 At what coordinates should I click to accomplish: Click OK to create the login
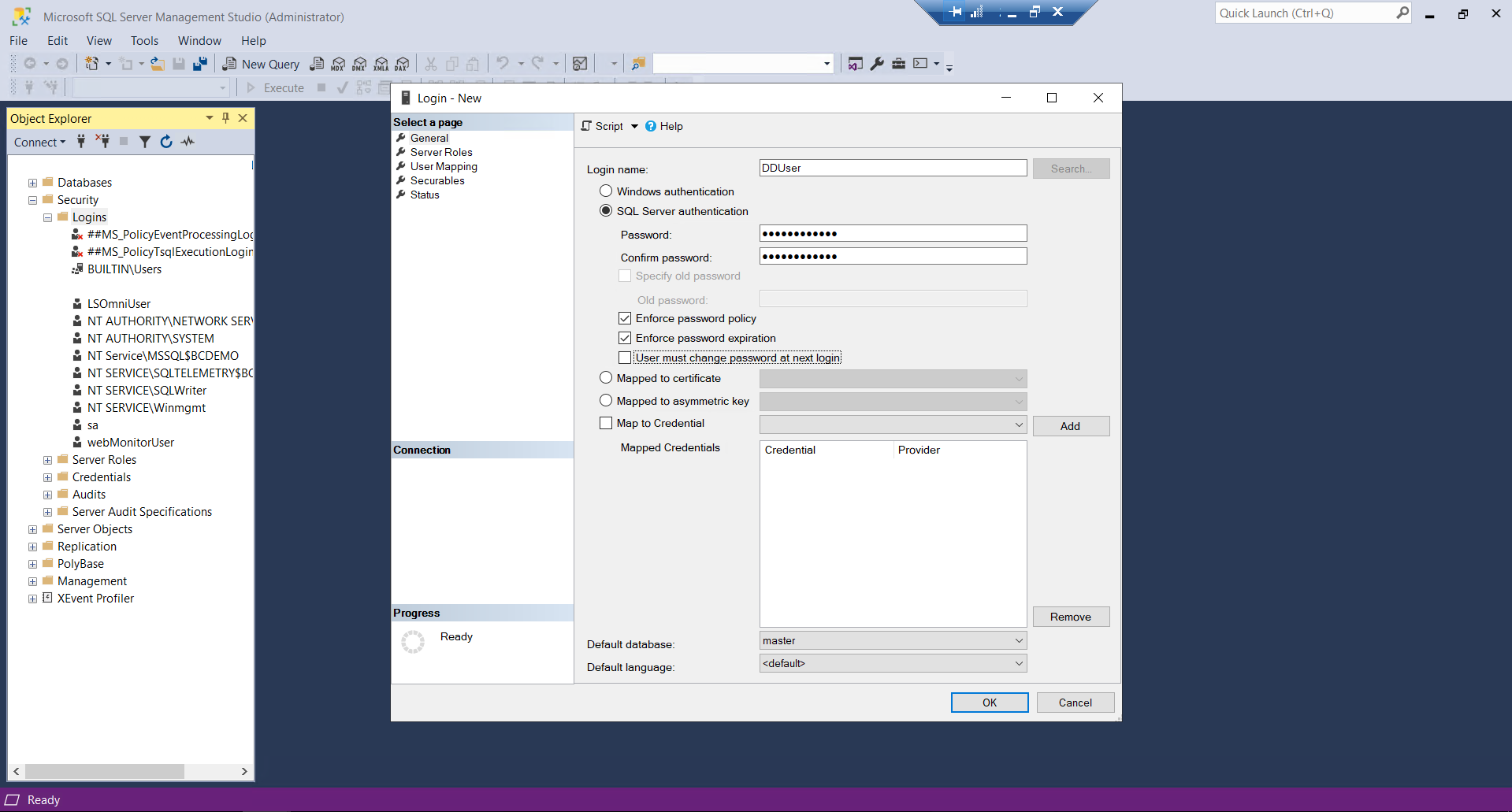coord(990,703)
